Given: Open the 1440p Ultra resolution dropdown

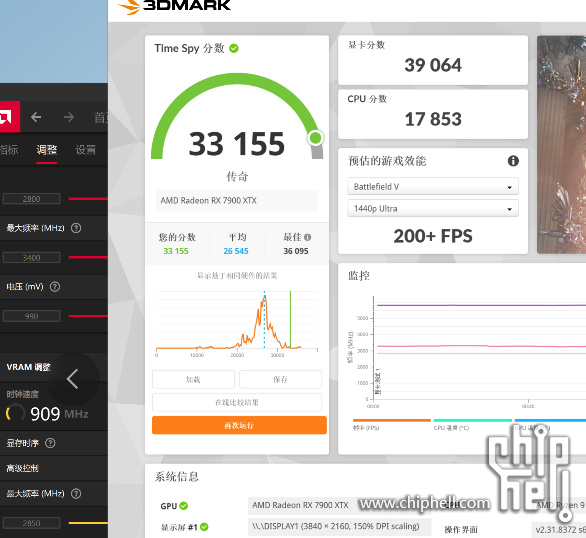Looking at the screenshot, I should [433, 208].
